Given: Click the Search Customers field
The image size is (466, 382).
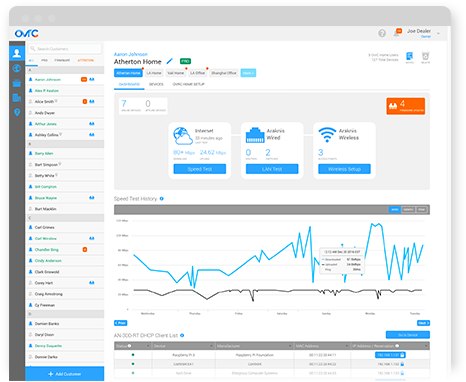Looking at the screenshot, I should pos(65,49).
